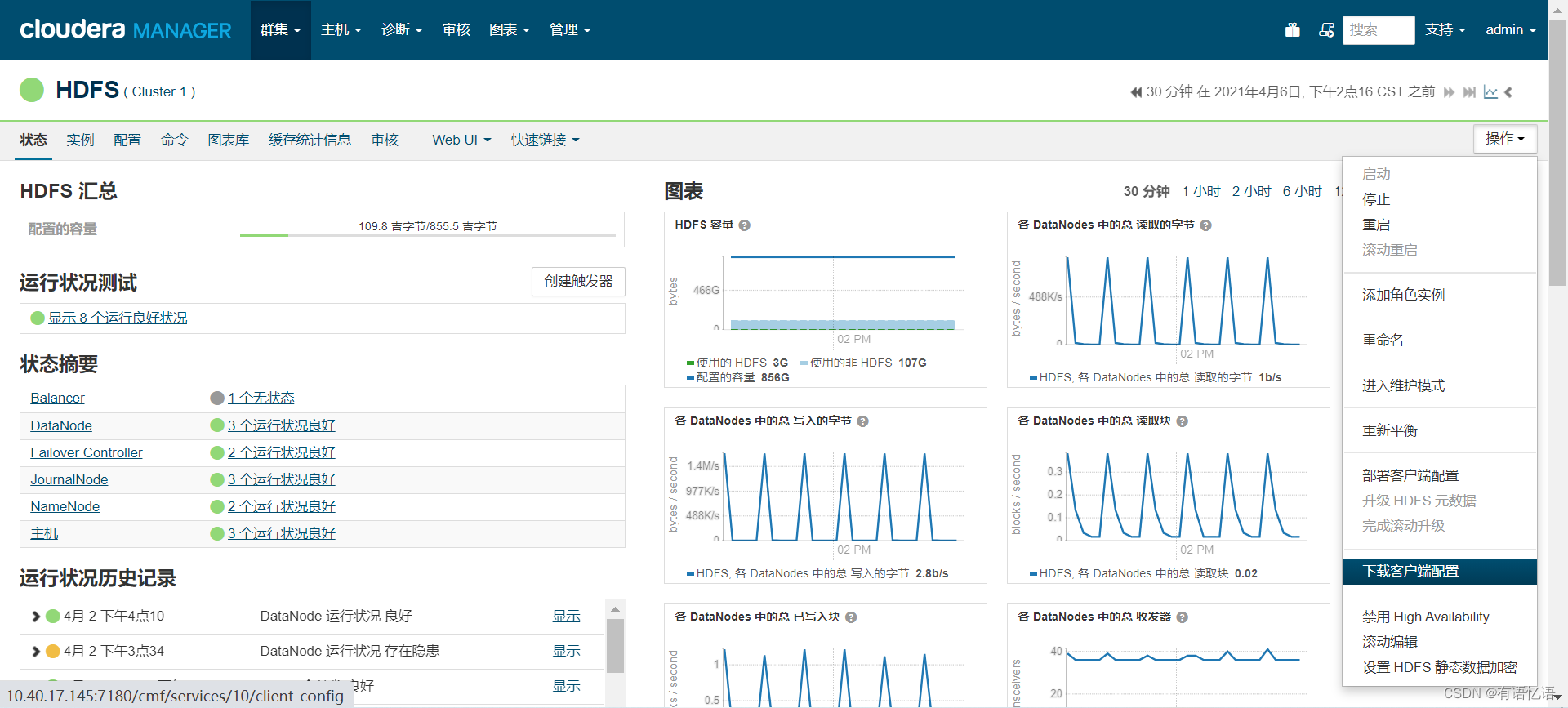Select 进入维护模式 menu entry
This screenshot has height=708, width=1568.
1440,385
